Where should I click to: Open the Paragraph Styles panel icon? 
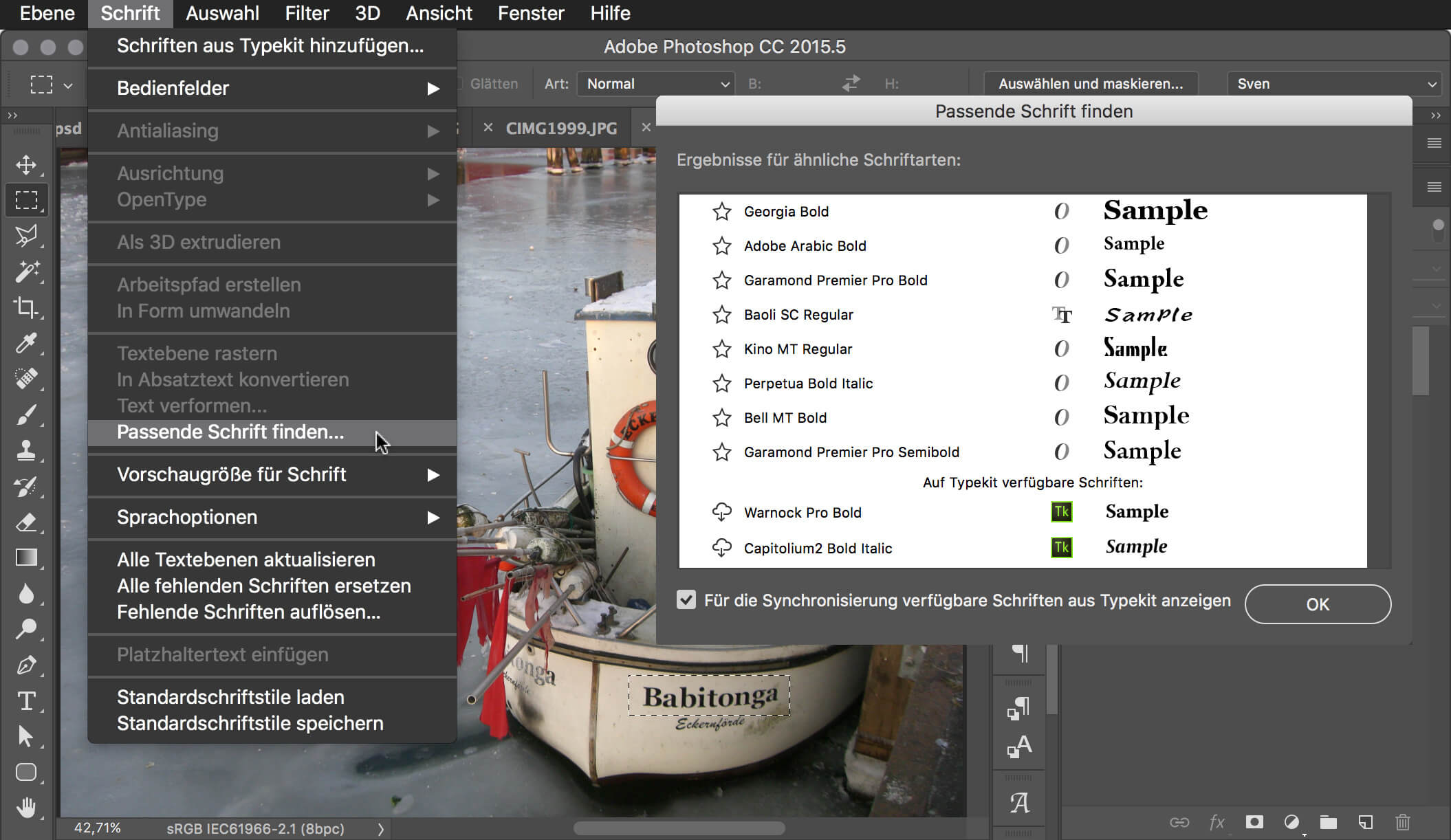tap(1018, 708)
